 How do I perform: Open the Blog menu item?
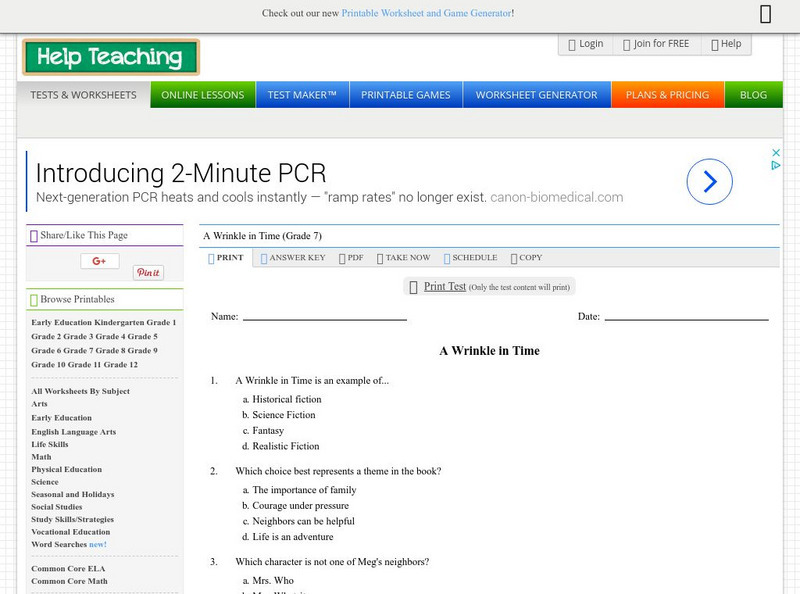(754, 95)
